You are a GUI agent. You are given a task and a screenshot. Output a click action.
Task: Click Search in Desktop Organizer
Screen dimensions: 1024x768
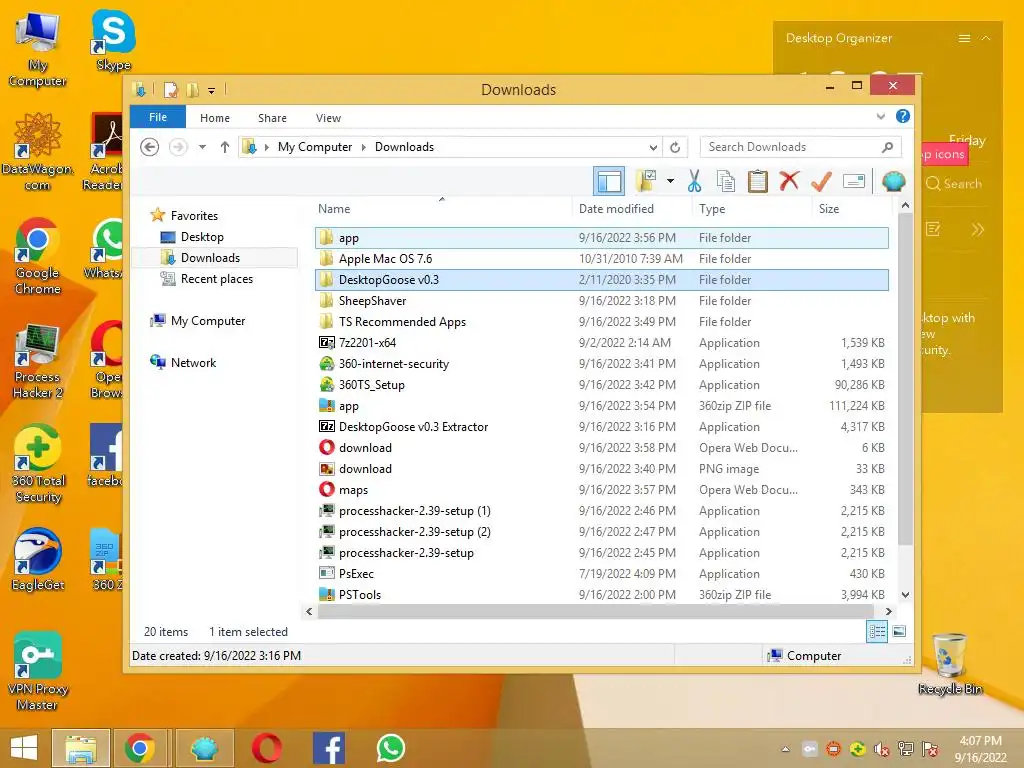(x=954, y=184)
